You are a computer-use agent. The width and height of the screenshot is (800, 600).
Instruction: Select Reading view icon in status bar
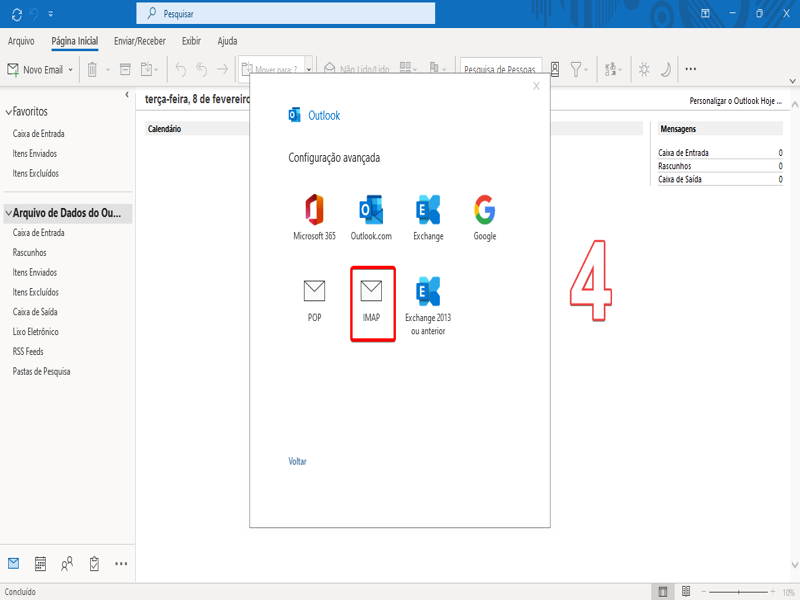tap(686, 591)
